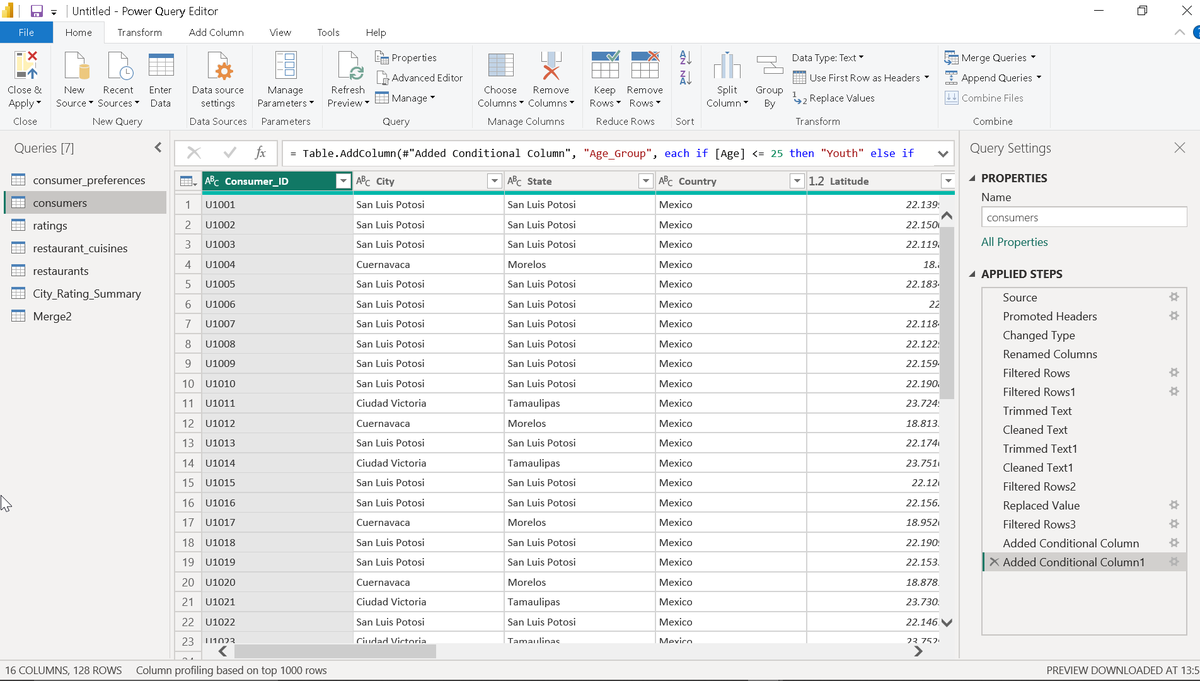This screenshot has width=1200, height=681.
Task: Click the Choose Columns icon
Action: 500,65
